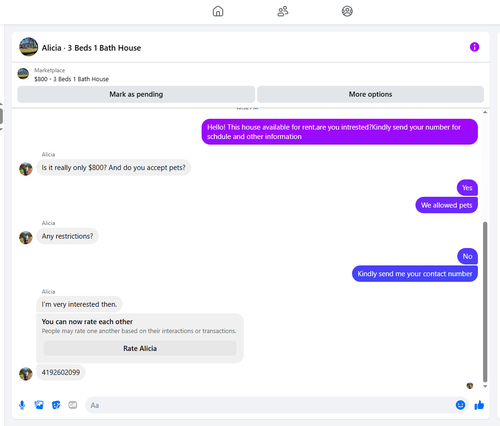500x426 pixels.
Task: Click the 'We allowed pets' message bubble
Action: coord(446,205)
